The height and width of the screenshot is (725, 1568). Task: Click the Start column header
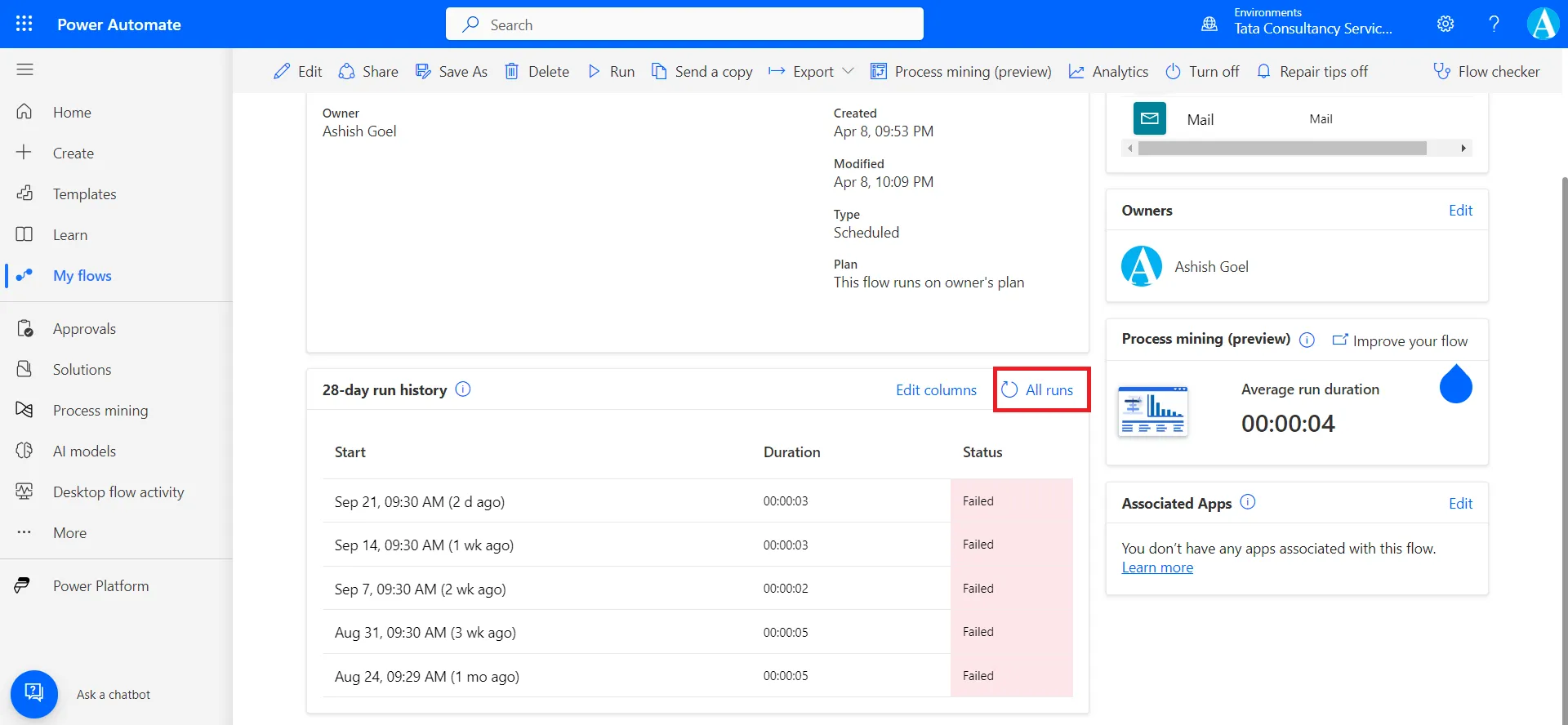pos(350,451)
